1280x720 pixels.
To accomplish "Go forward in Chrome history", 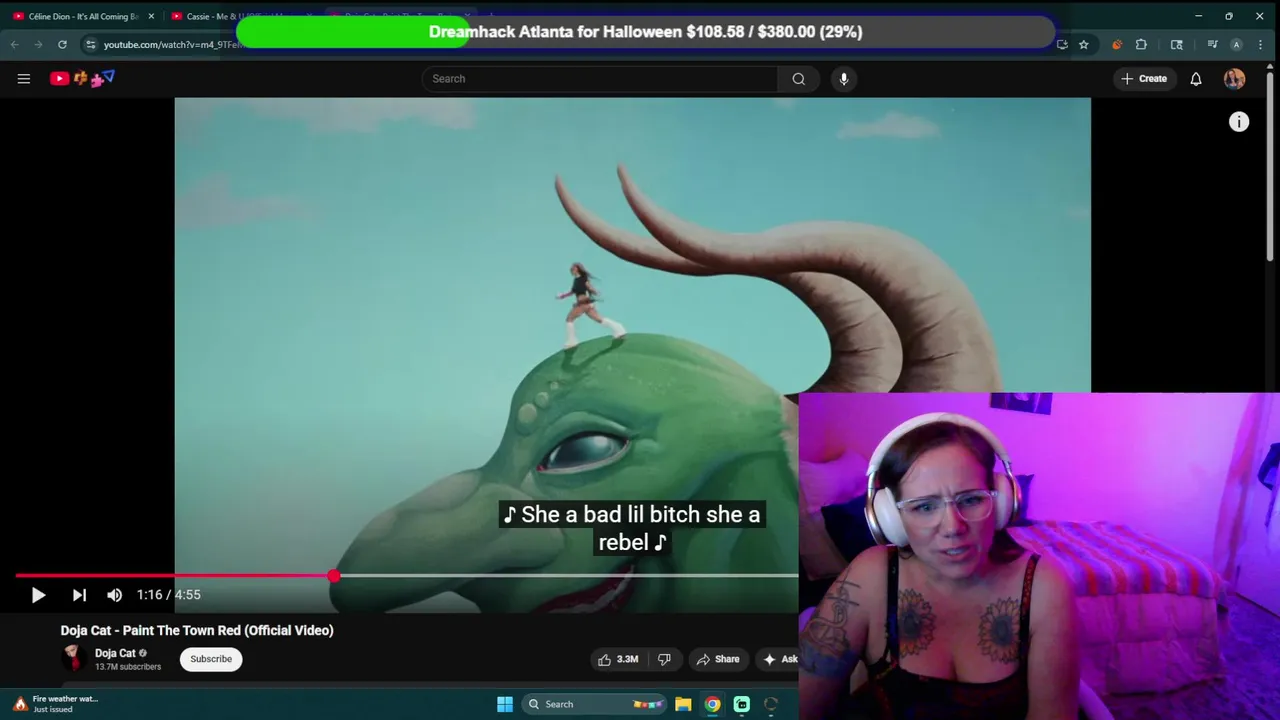I will 38,44.
